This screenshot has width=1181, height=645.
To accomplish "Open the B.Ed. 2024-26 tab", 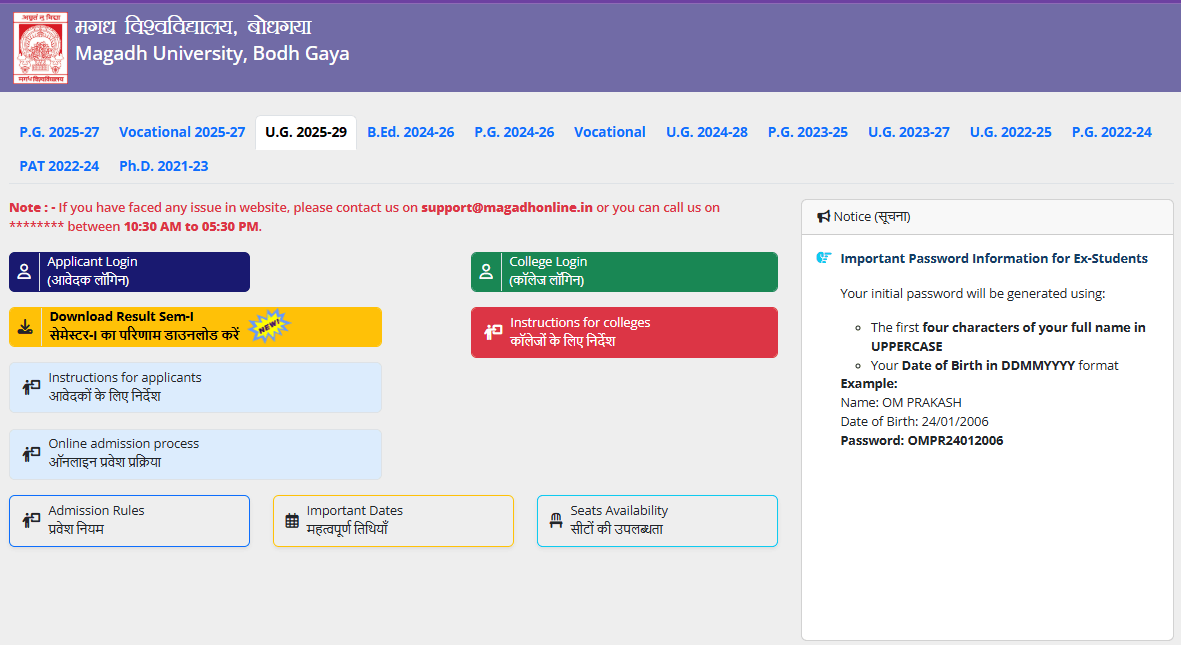I will coord(410,131).
